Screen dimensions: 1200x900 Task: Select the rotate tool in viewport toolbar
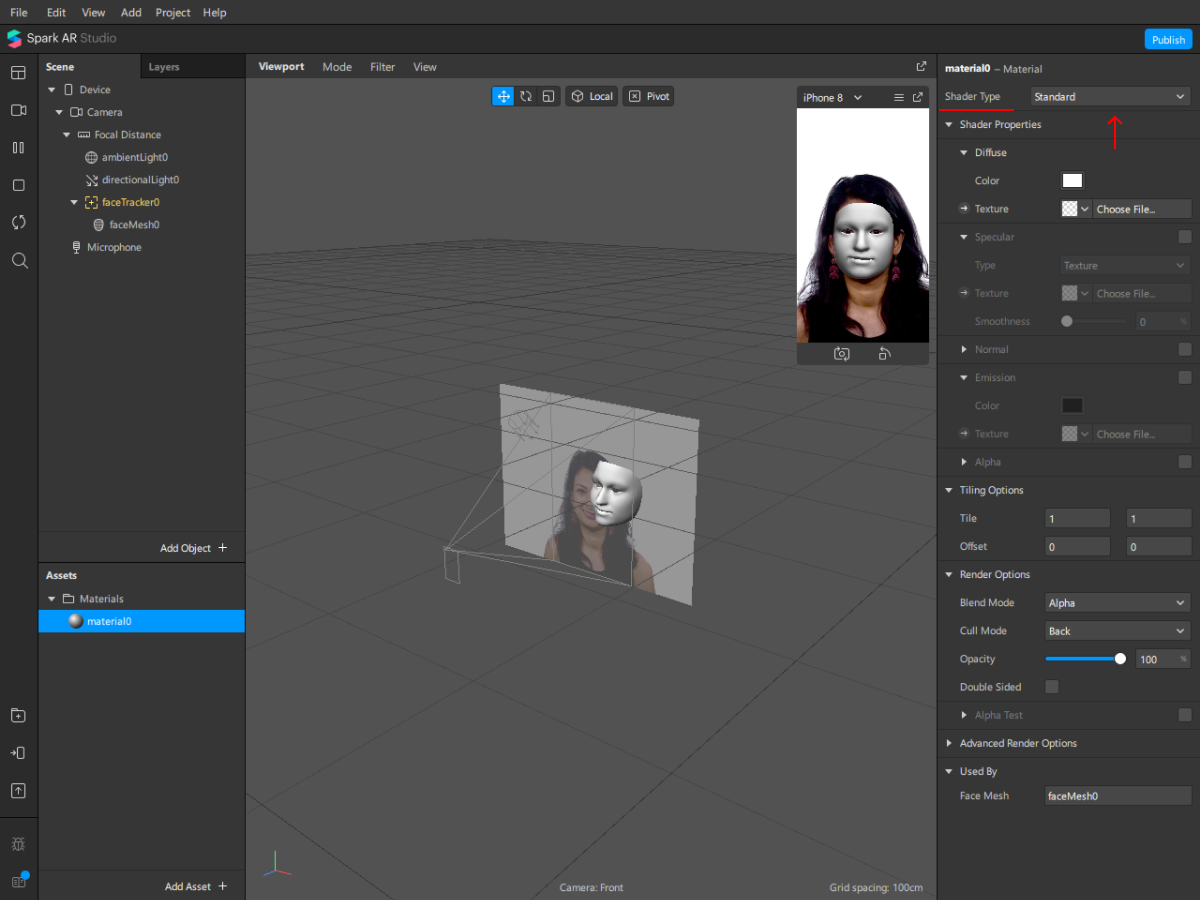[x=525, y=96]
